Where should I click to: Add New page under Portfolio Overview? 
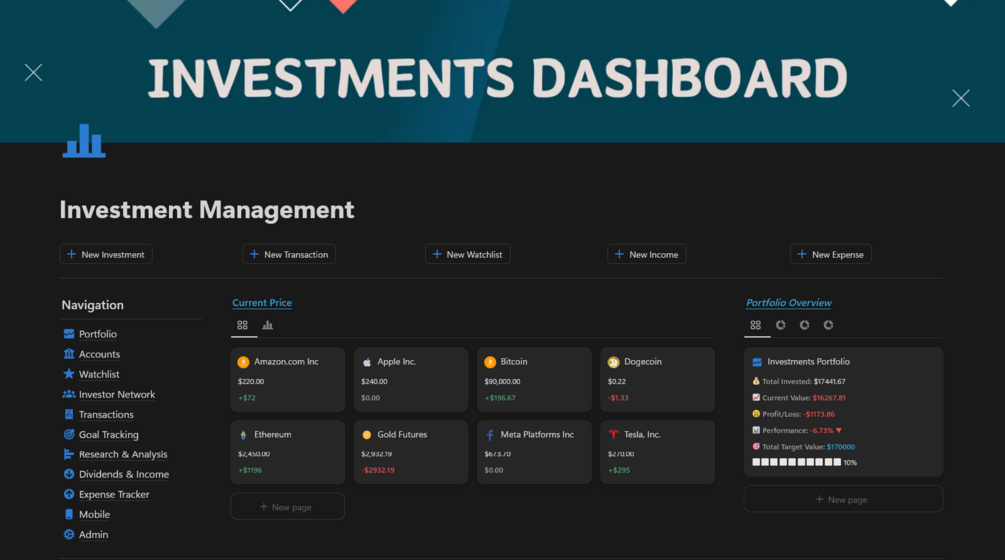point(843,499)
